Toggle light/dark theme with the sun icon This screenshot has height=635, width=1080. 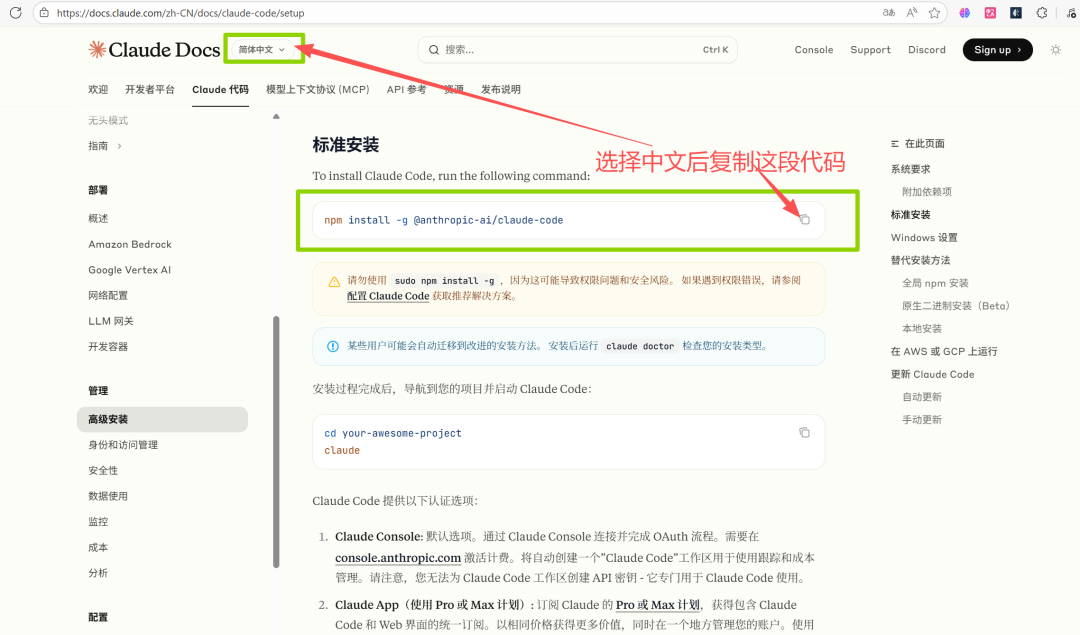coord(1055,50)
